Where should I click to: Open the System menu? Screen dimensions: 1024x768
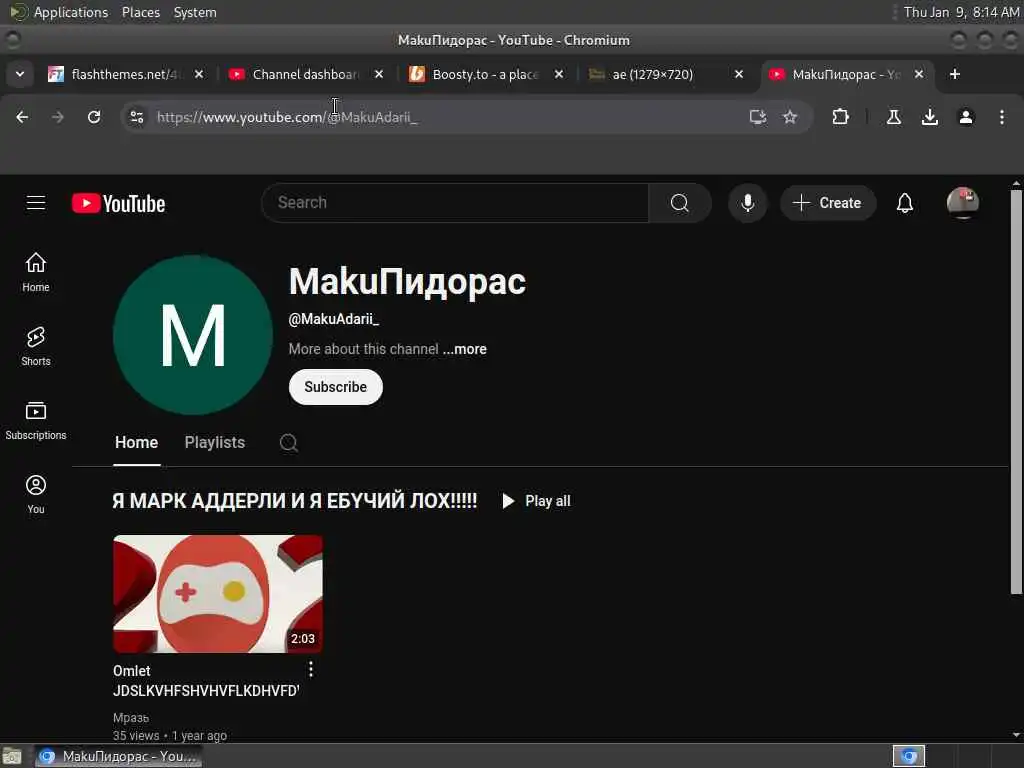pyautogui.click(x=195, y=12)
